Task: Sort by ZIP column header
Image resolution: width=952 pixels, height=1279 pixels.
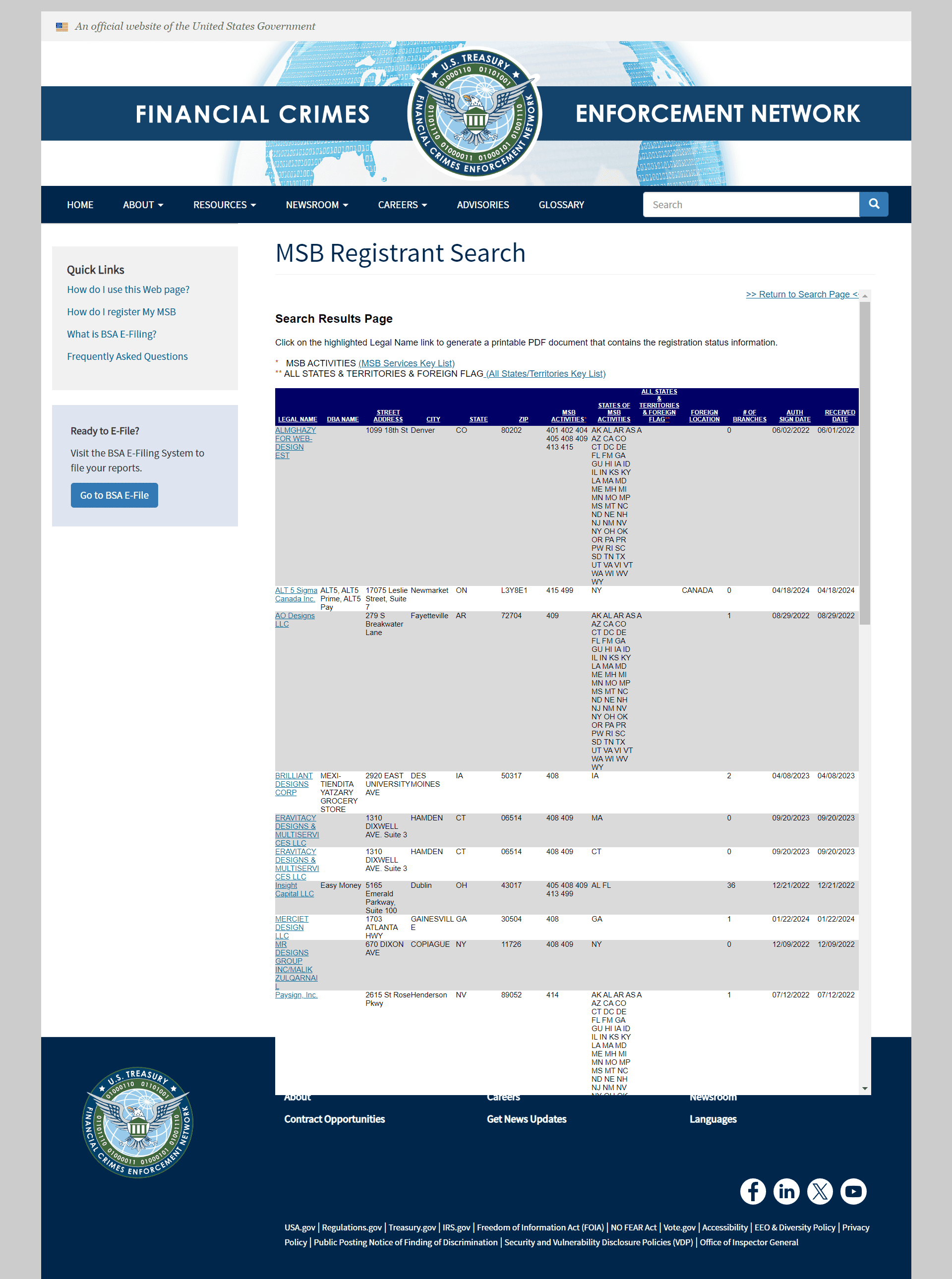Action: tap(523, 419)
